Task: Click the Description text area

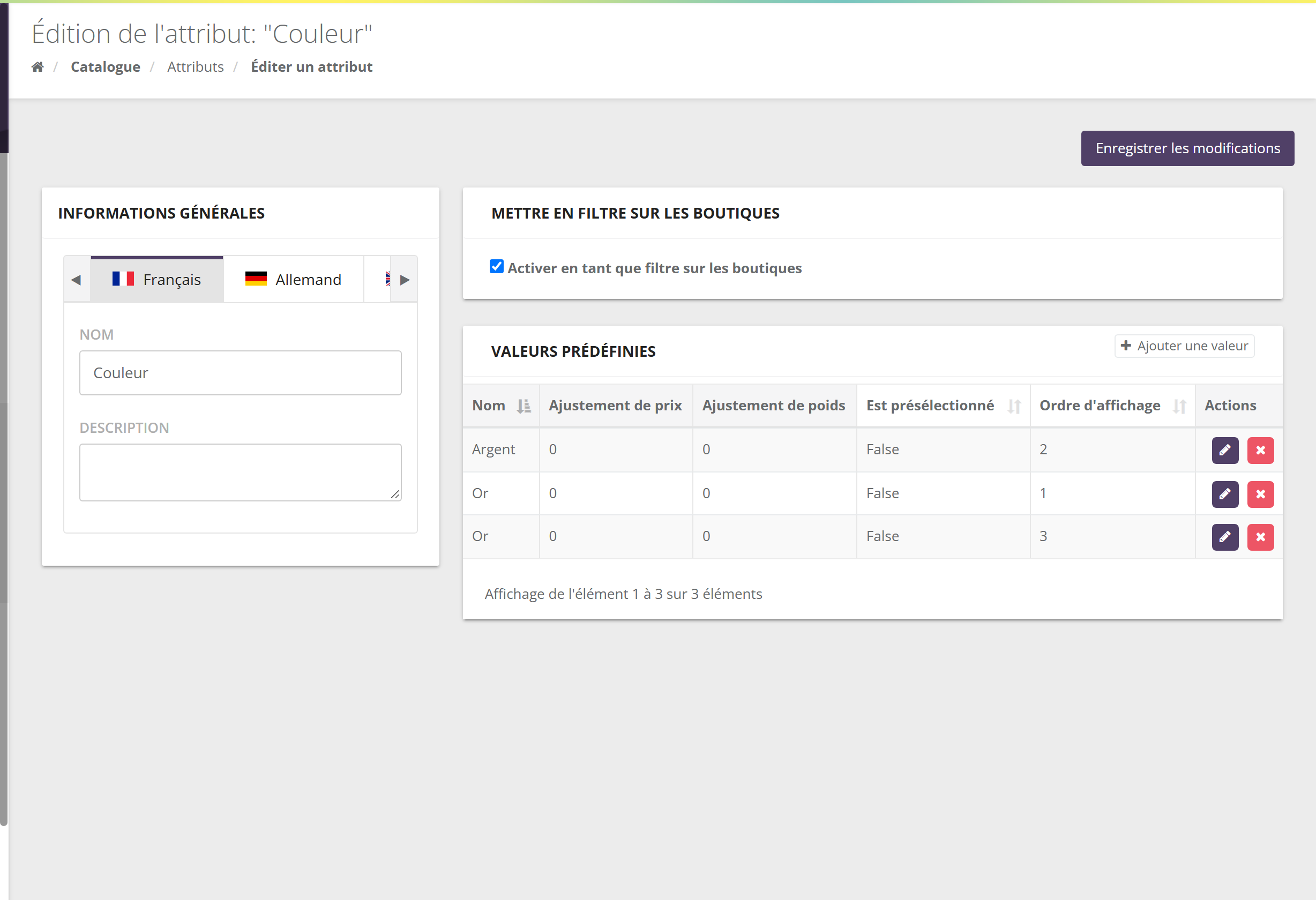Action: click(x=240, y=472)
